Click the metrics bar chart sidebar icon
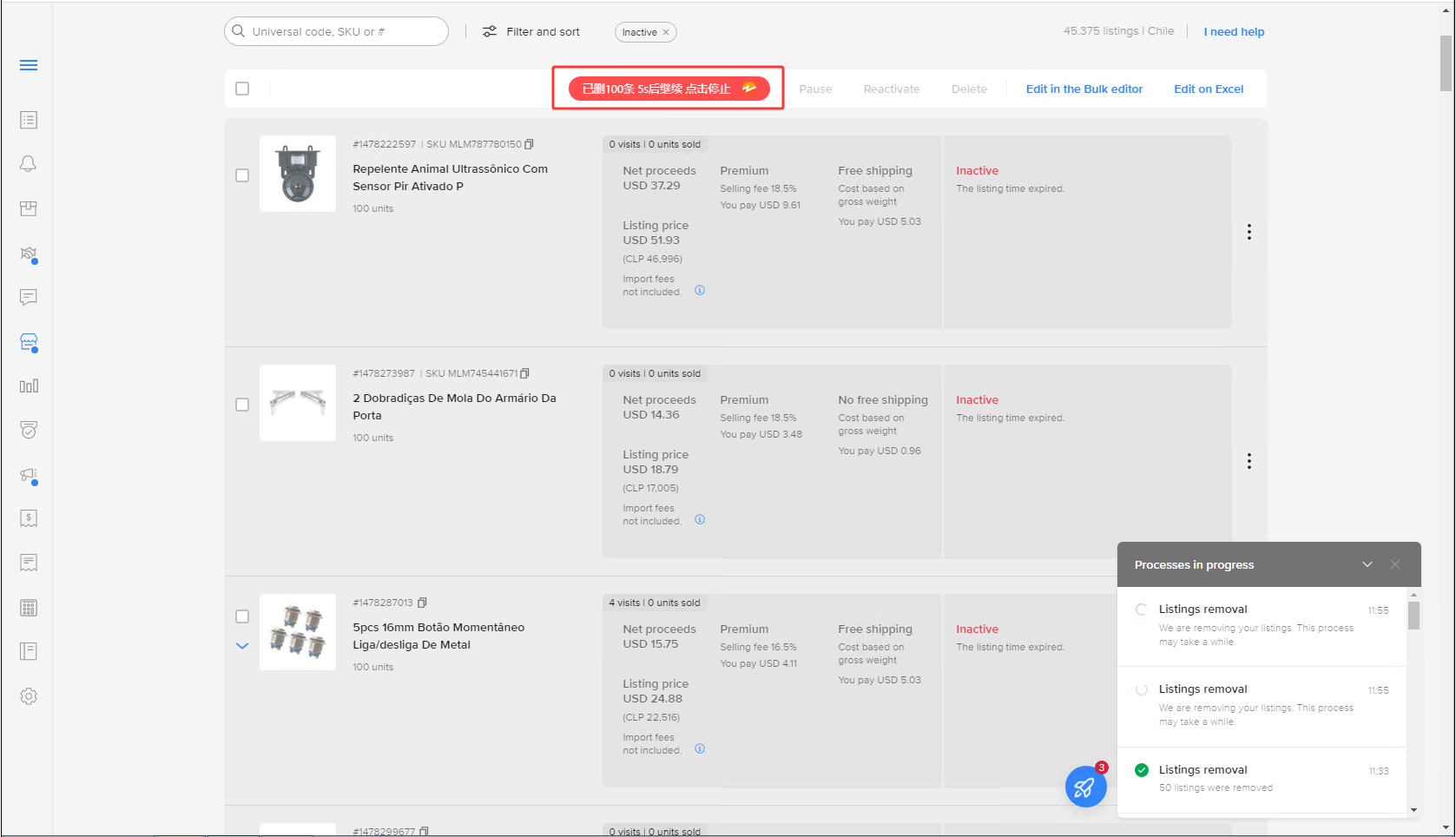Viewport: 1456px width, 837px height. point(29,386)
